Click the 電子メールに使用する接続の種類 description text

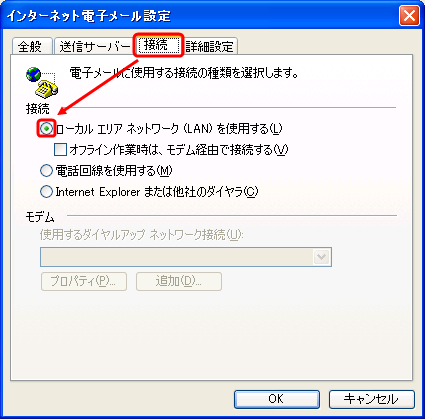click(x=184, y=73)
